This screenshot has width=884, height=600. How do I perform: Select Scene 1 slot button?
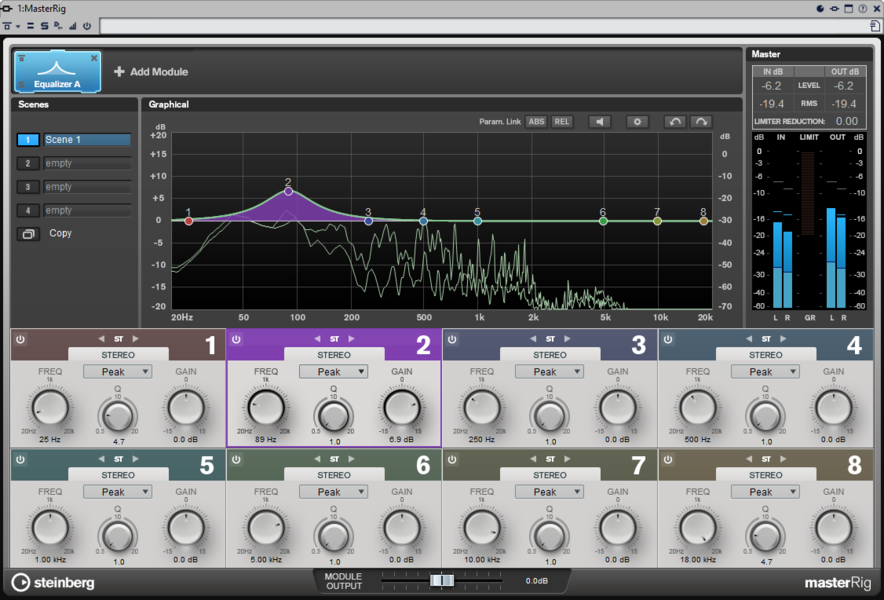point(28,139)
